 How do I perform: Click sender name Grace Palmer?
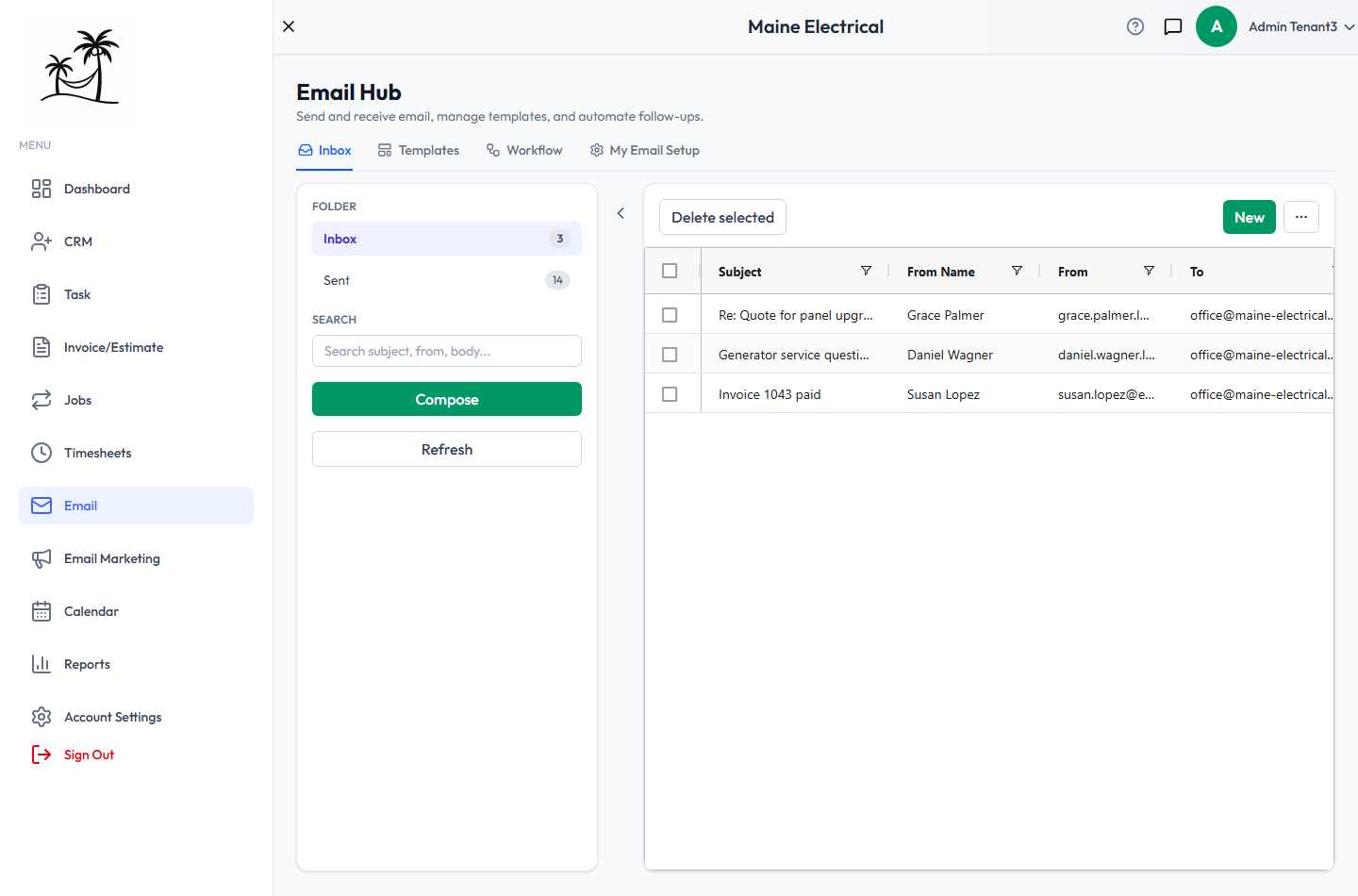click(945, 315)
